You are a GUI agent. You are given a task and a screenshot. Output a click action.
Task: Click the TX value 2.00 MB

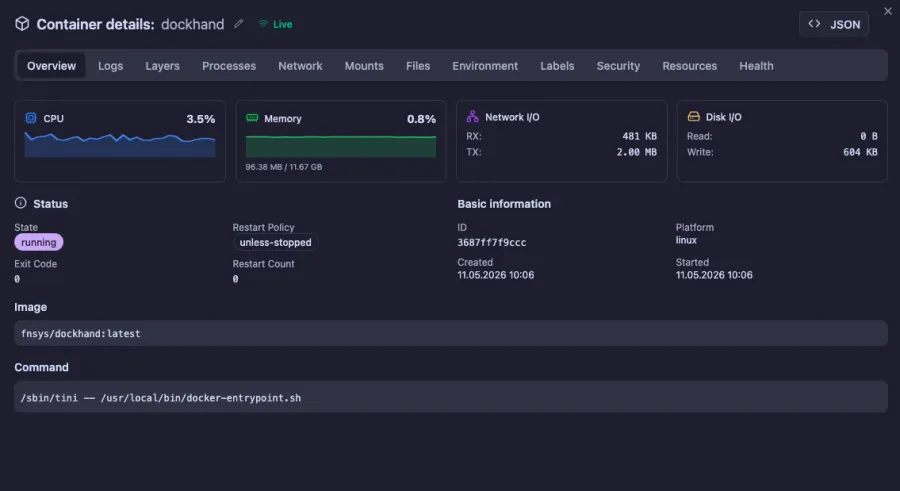pyautogui.click(x=637, y=152)
